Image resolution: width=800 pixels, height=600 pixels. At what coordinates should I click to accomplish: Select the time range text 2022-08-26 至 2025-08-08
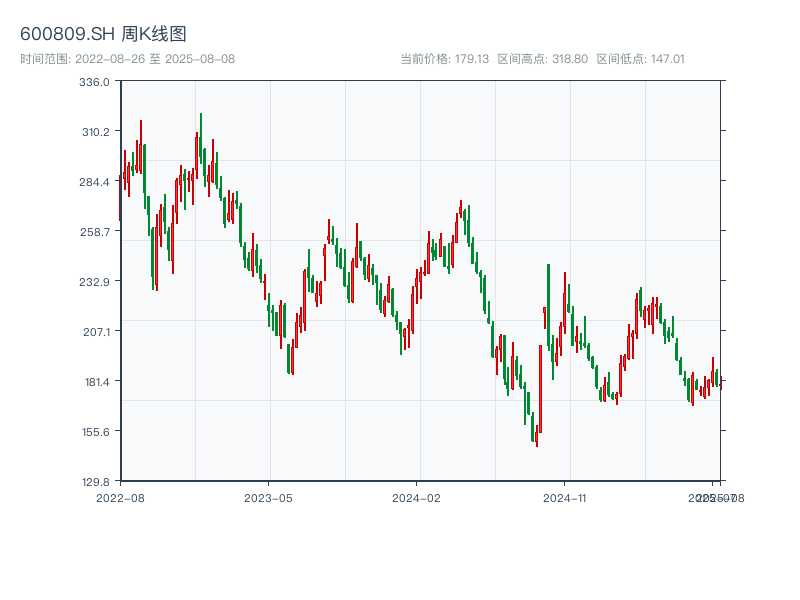(x=128, y=59)
